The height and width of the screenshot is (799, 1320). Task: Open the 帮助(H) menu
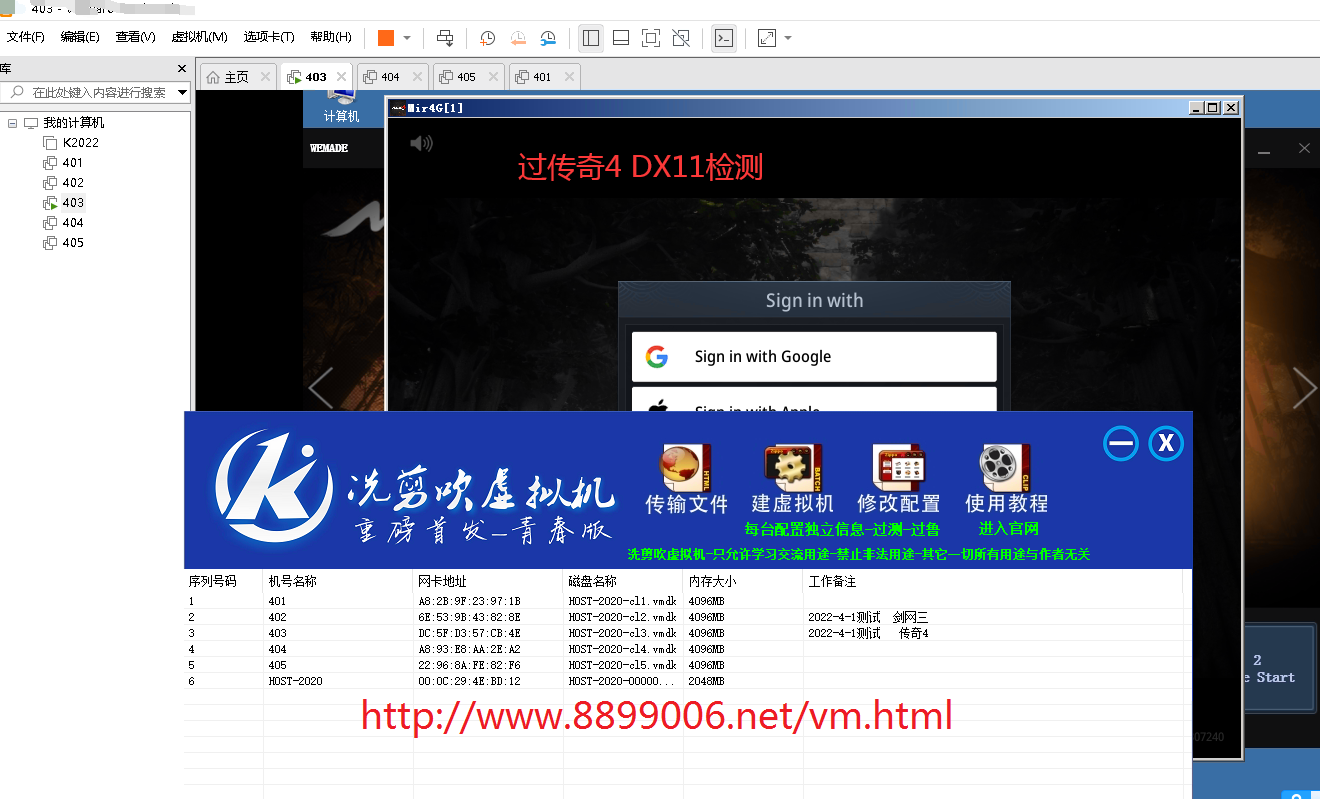tap(331, 37)
